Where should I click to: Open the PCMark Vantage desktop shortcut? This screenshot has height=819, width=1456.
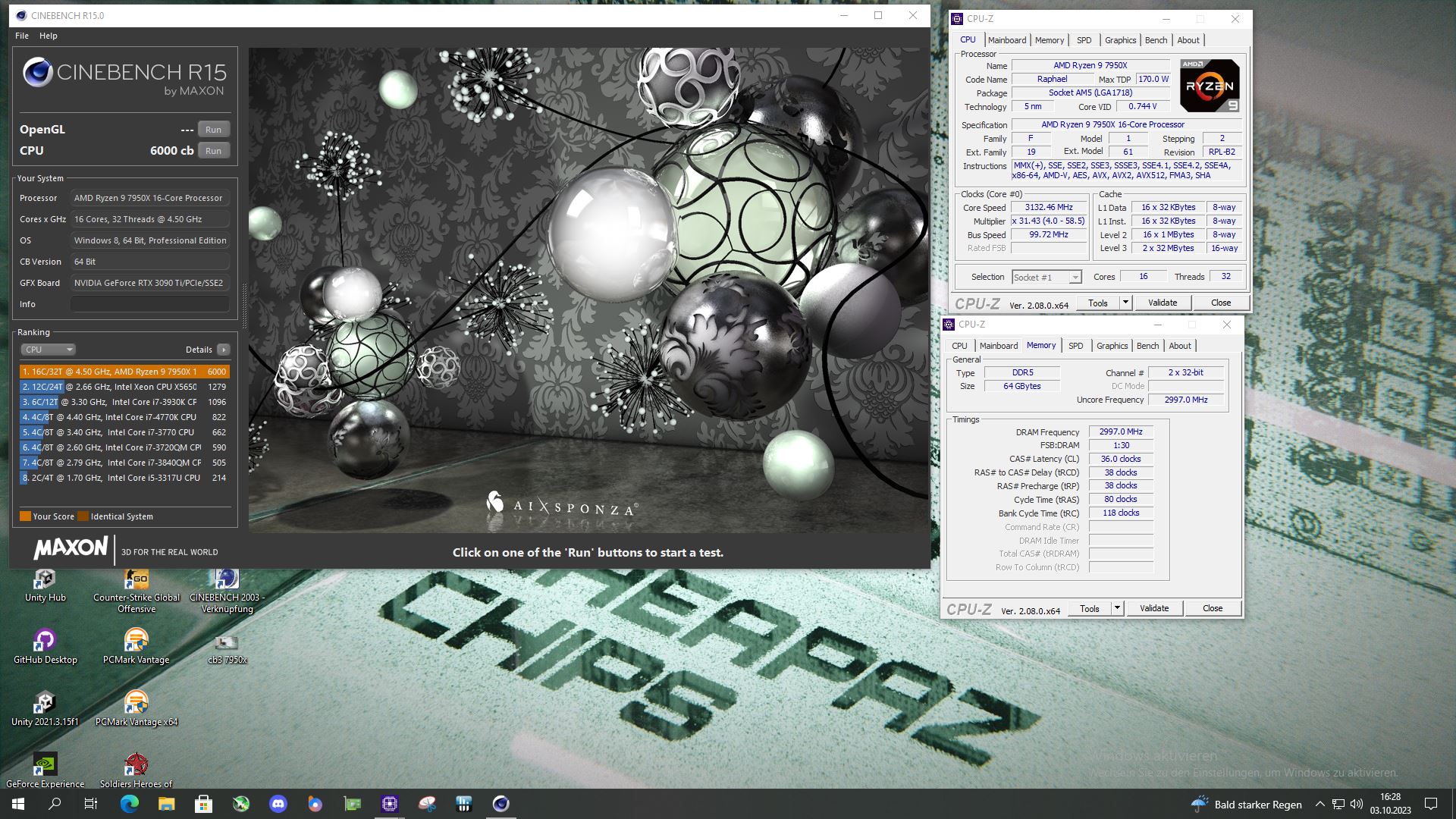click(136, 647)
